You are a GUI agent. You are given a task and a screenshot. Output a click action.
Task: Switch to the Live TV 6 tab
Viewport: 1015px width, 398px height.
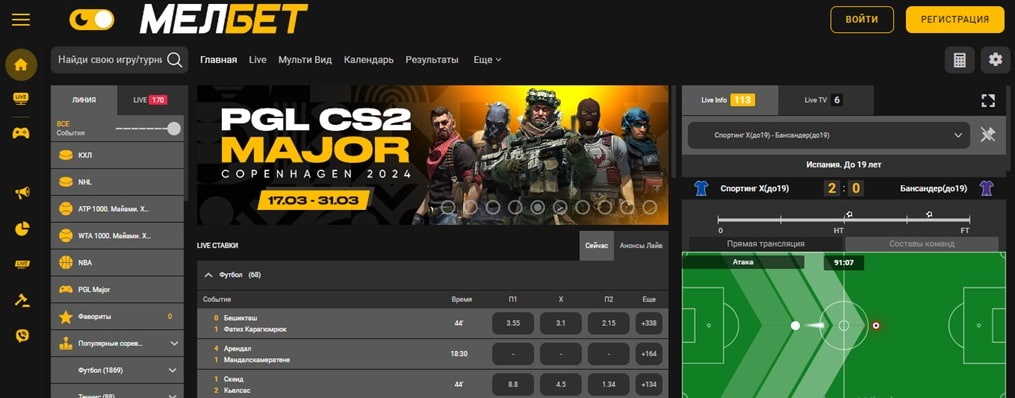pyautogui.click(x=826, y=100)
